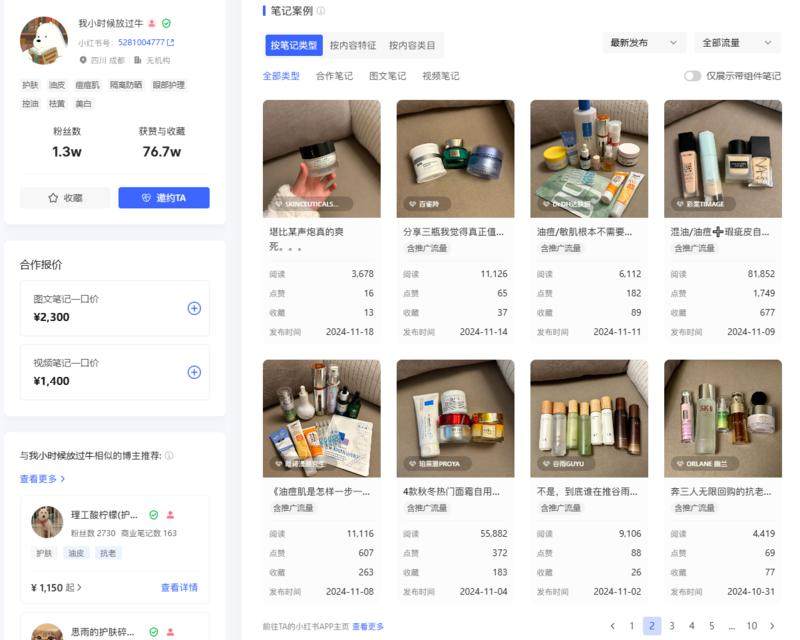Click price ¥2,300 for 图文笔记
Screen dimensions: 800x640
pyautogui.click(x=51, y=317)
